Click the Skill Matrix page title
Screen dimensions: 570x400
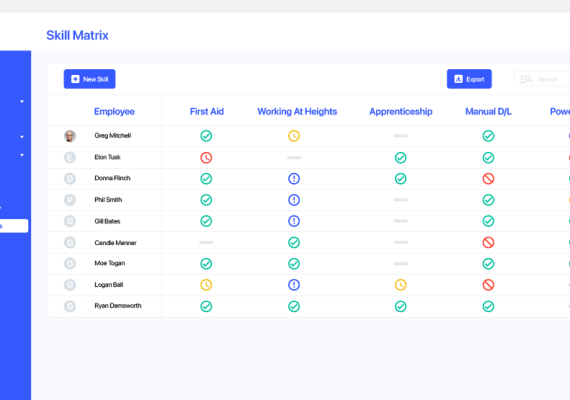pyautogui.click(x=77, y=35)
